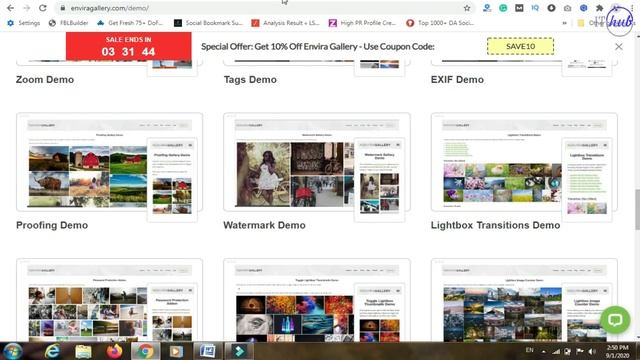Reload the Envira Gallery page
The width and height of the screenshot is (640, 360).
[x=42, y=8]
